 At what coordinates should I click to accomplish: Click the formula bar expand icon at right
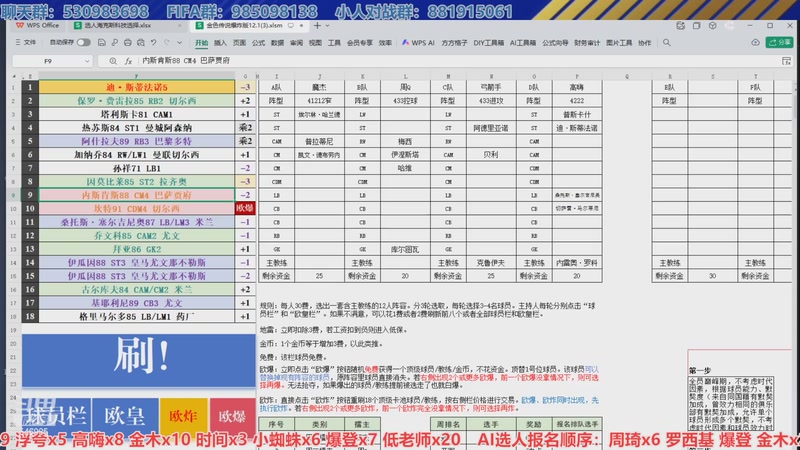(786, 61)
